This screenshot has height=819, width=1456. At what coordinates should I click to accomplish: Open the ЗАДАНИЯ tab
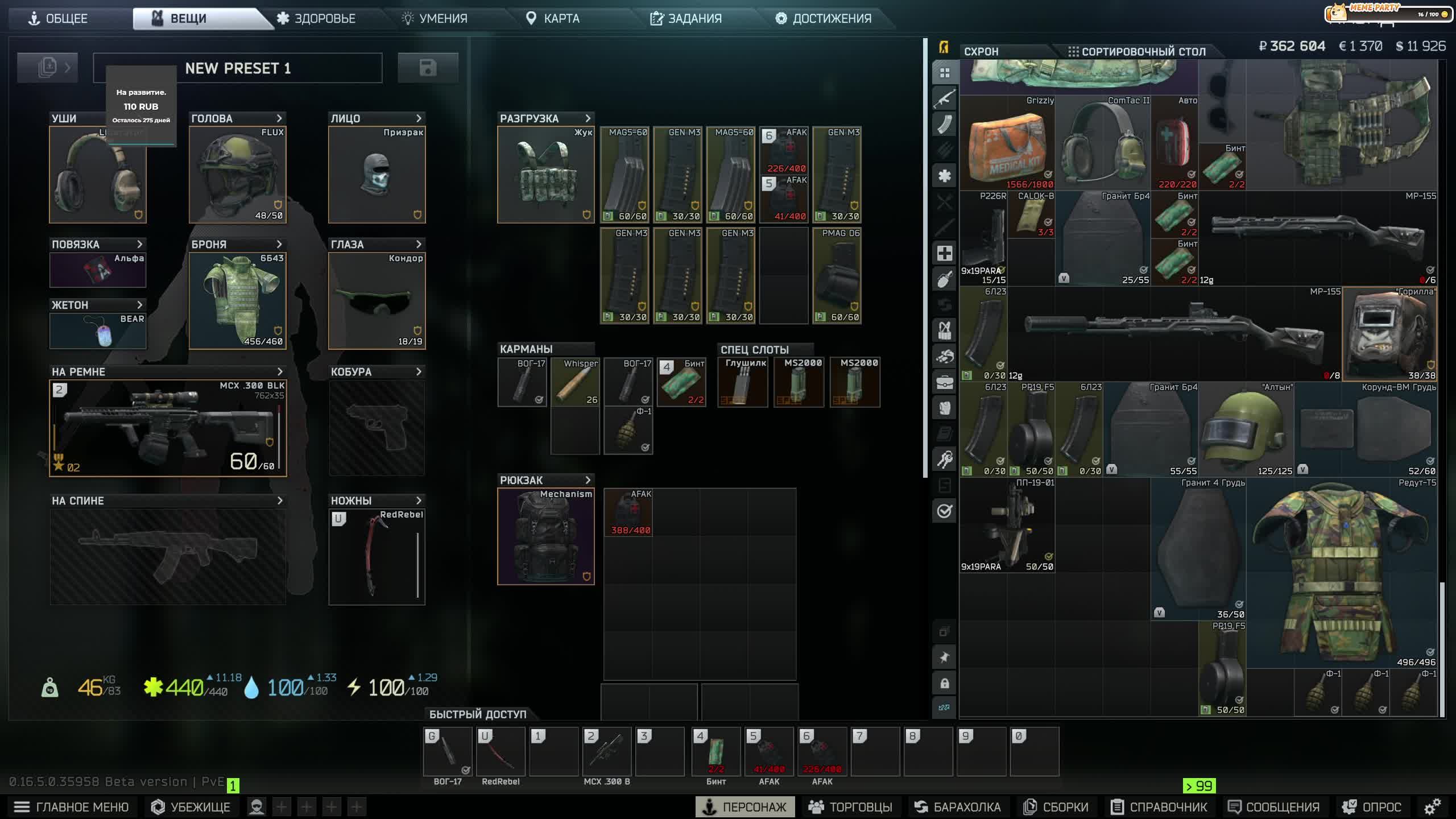pos(686,18)
